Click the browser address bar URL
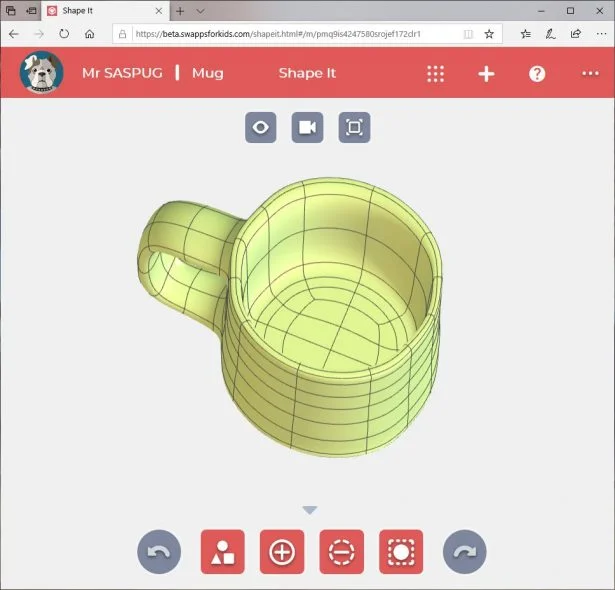 [280, 33]
